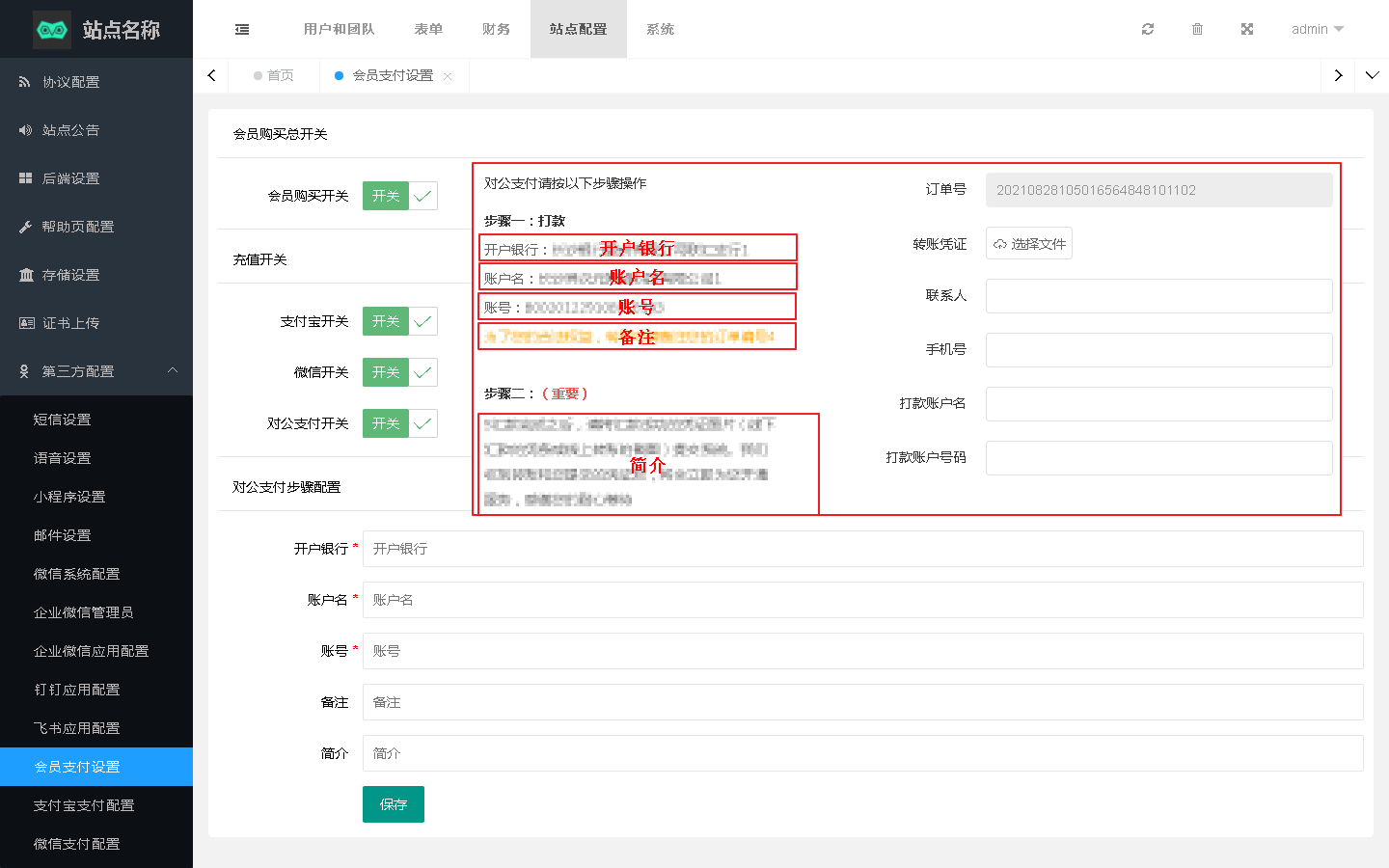Open 支付宝支付配置 in the sidebar
Viewport: 1389px width, 868px height.
point(84,805)
